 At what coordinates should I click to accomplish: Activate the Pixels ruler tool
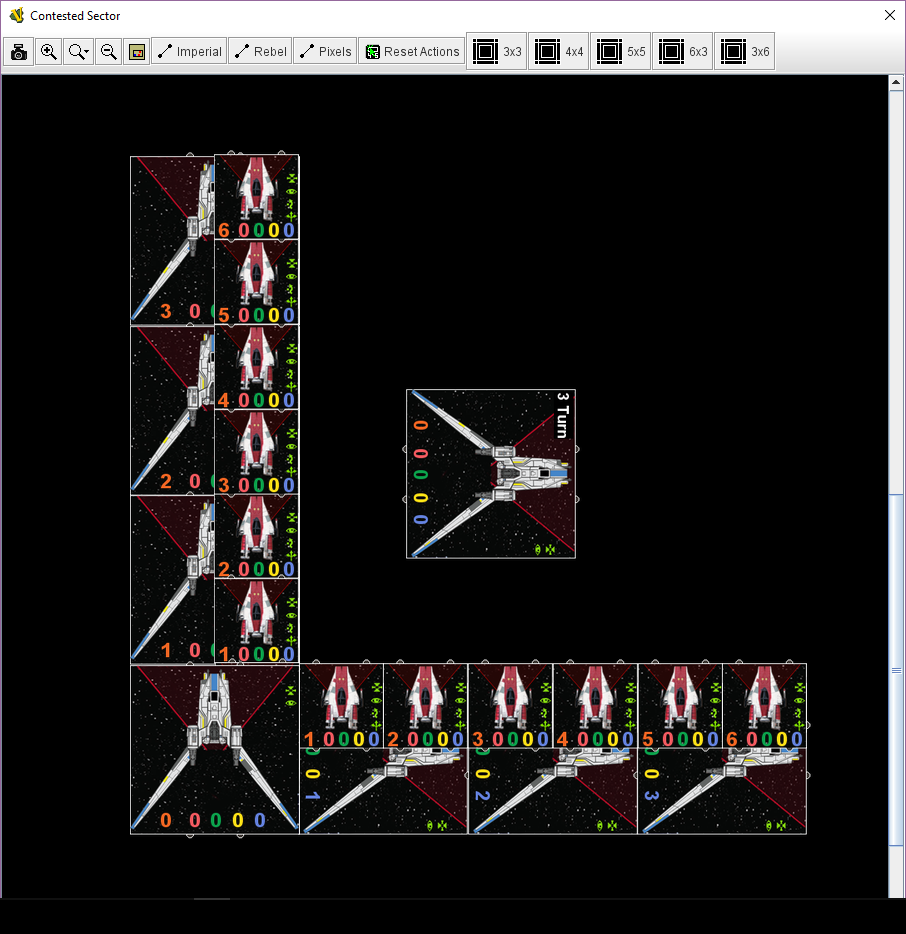(x=324, y=51)
